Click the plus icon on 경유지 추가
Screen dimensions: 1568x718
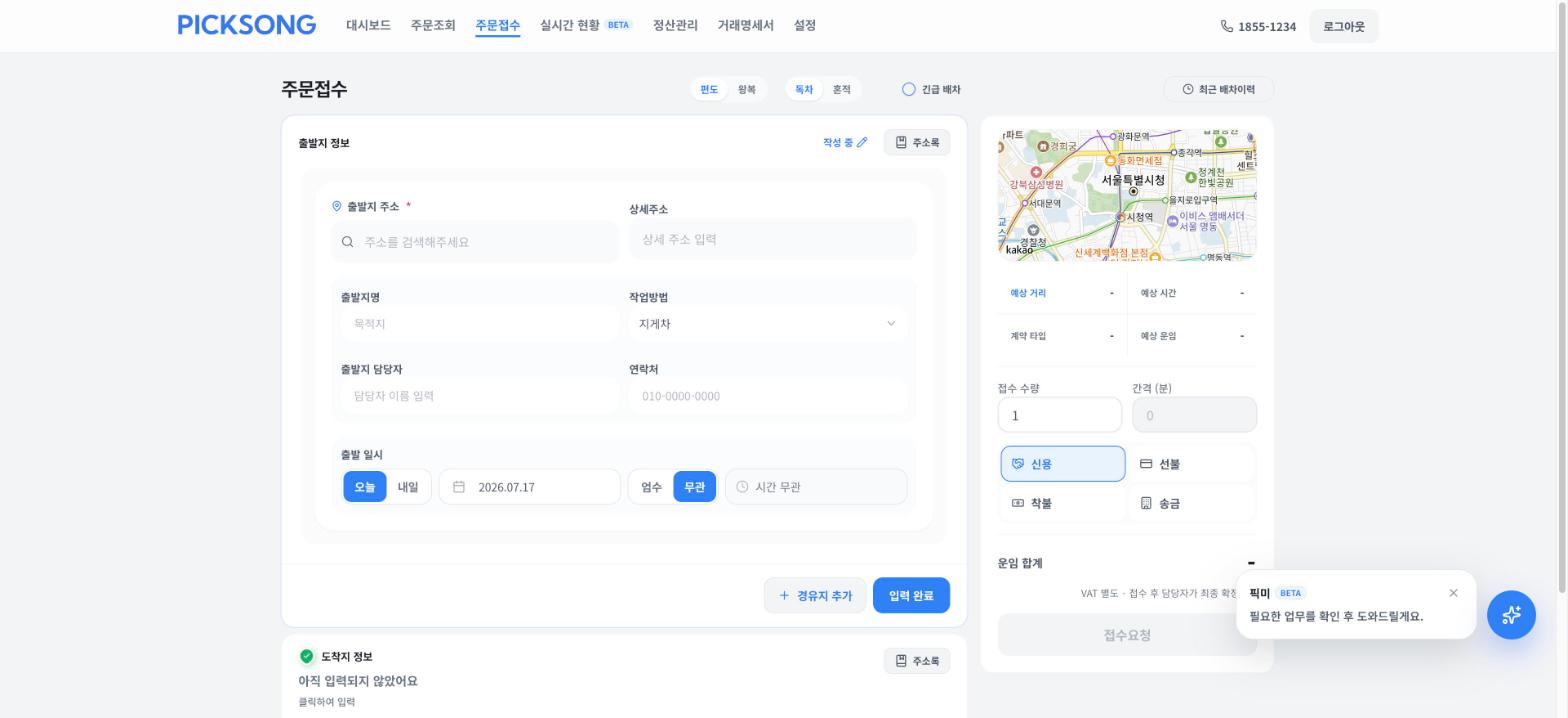point(784,595)
